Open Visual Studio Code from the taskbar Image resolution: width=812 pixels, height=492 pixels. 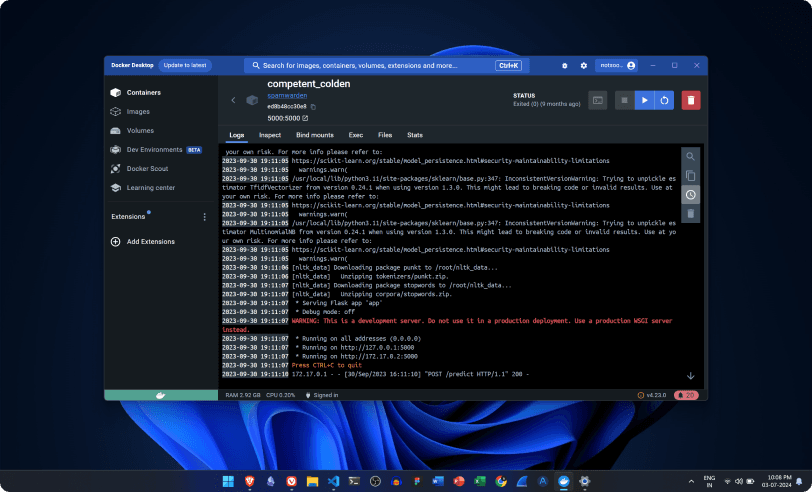333,481
